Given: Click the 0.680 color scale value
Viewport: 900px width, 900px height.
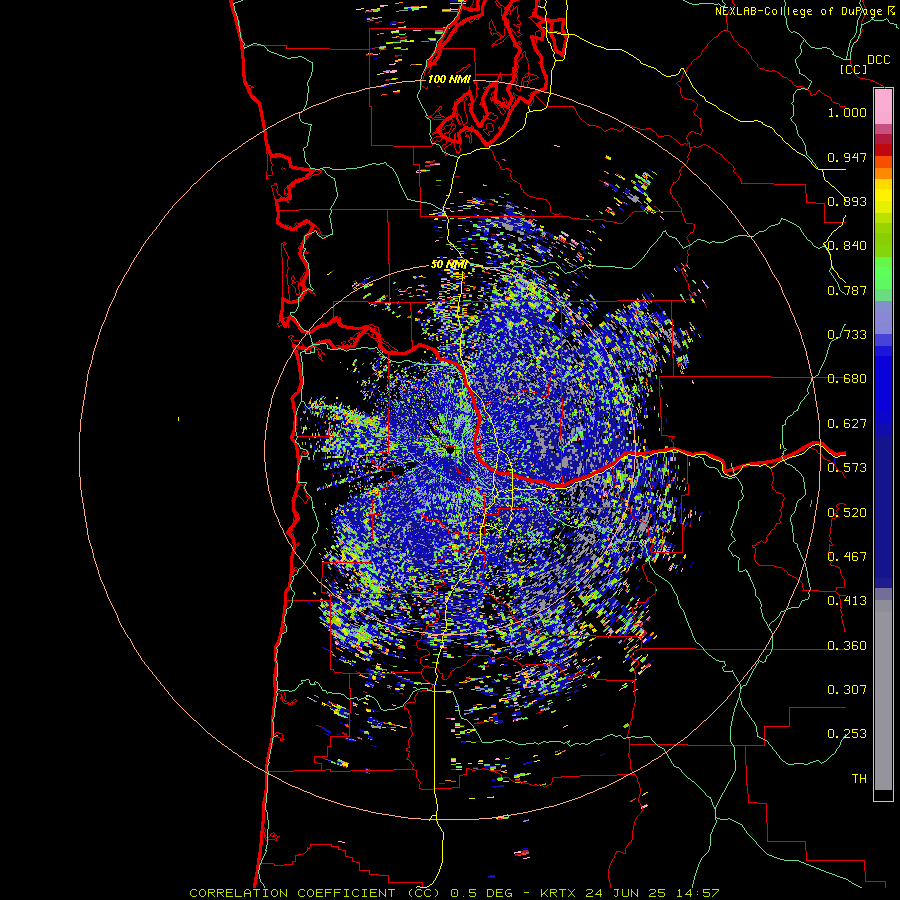Looking at the screenshot, I should 847,379.
